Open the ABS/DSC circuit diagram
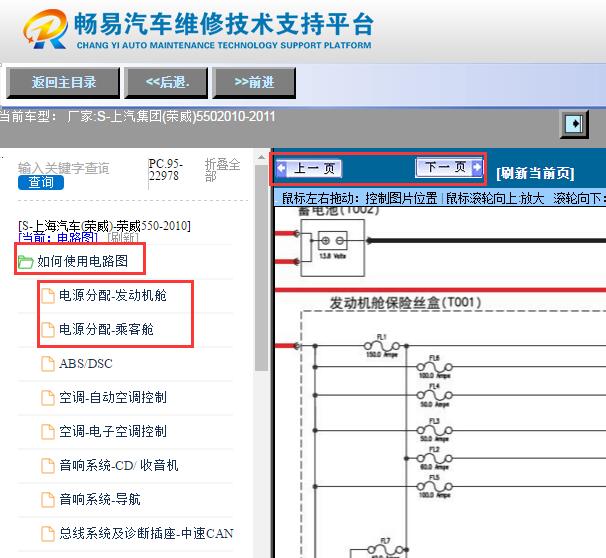This screenshot has height=558, width=606. point(86,364)
